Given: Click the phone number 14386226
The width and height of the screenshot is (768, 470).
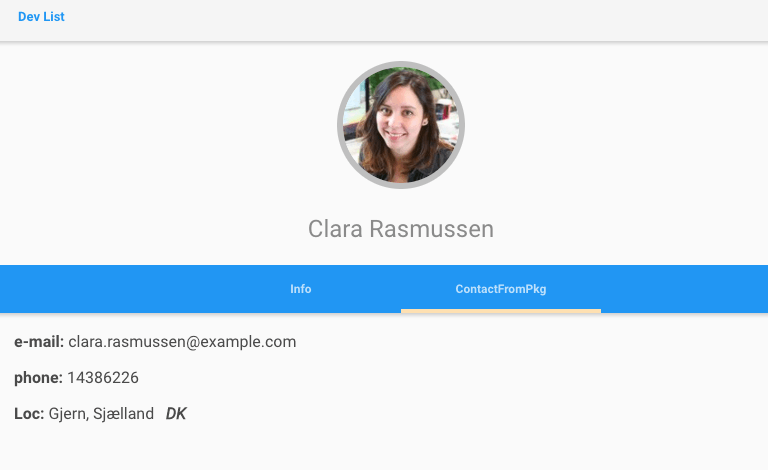Looking at the screenshot, I should 103,377.
